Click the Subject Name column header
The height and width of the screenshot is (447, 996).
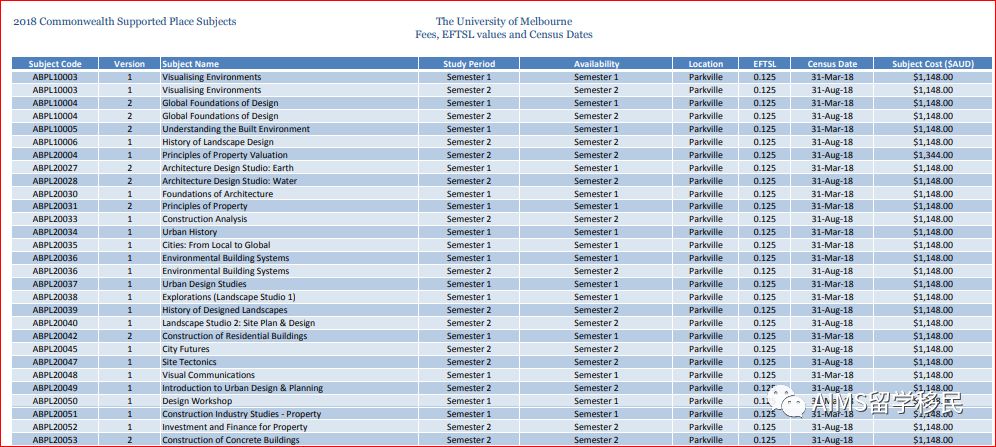tap(289, 63)
